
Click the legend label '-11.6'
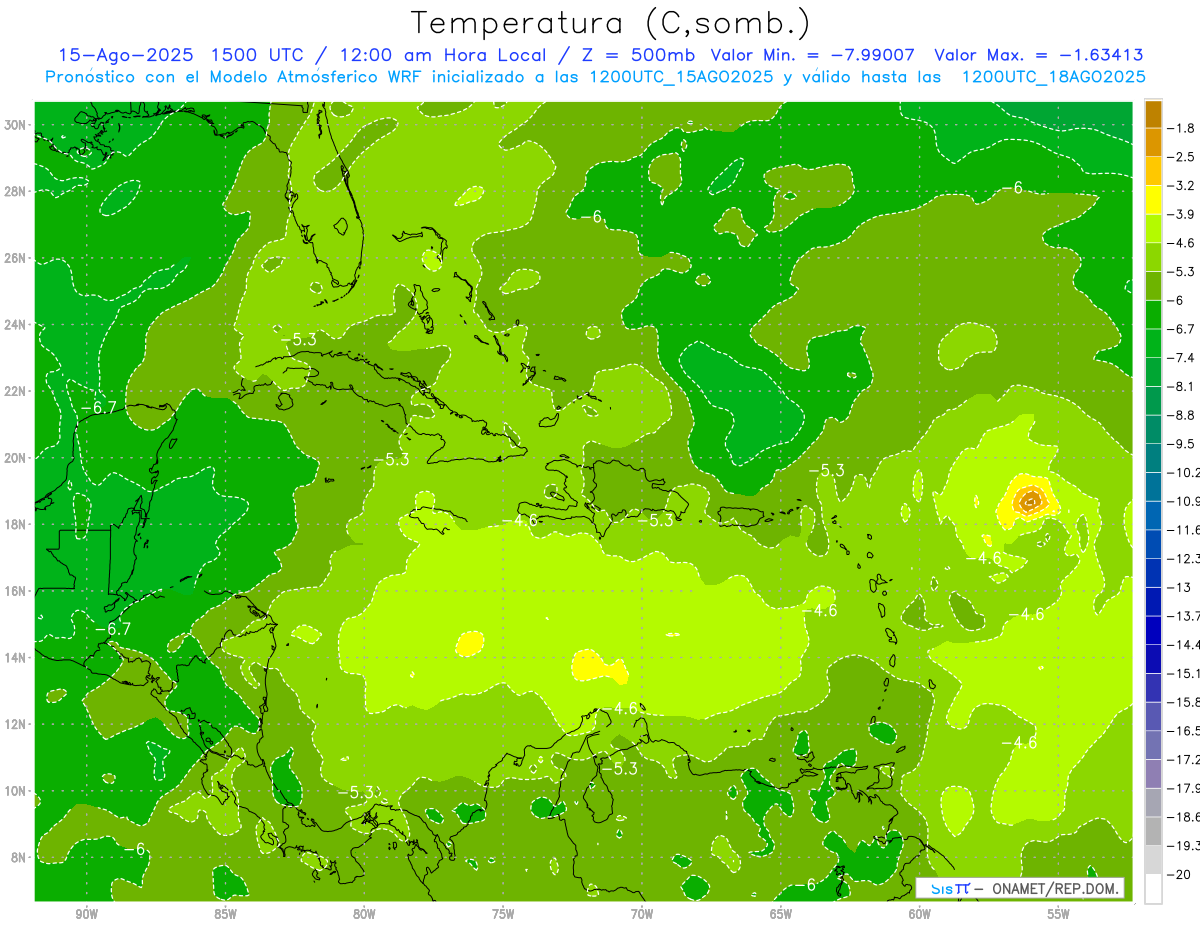[x=1183, y=529]
